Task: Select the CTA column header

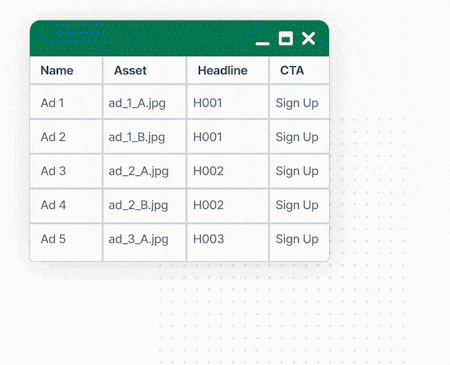Action: tap(299, 70)
